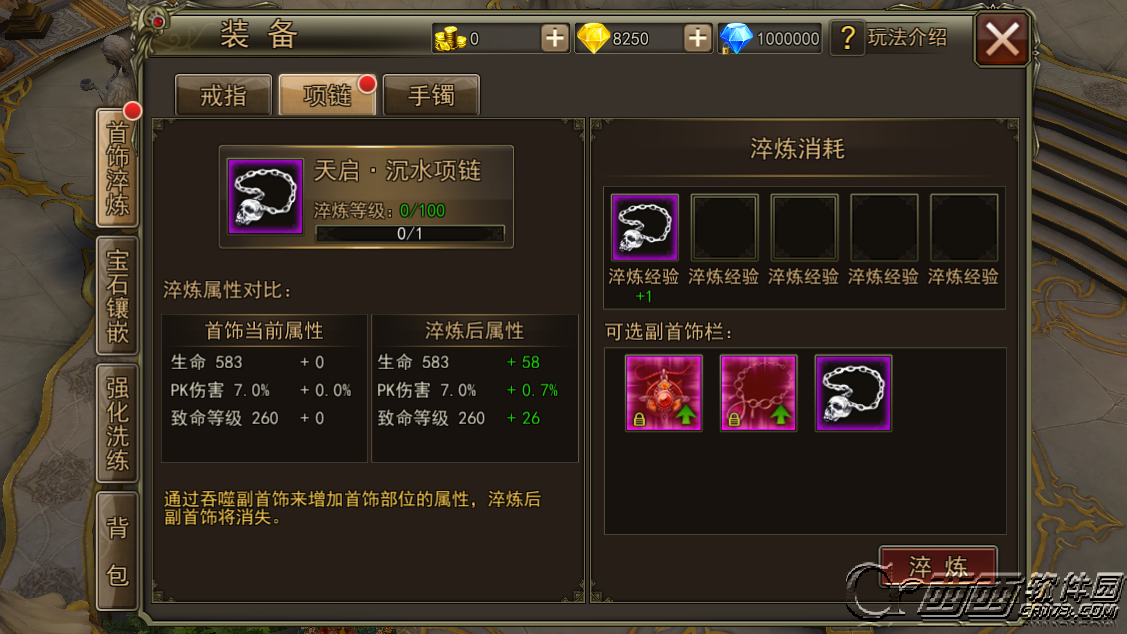Click the gold coins currency icon
The width and height of the screenshot is (1127, 634).
(x=450, y=38)
